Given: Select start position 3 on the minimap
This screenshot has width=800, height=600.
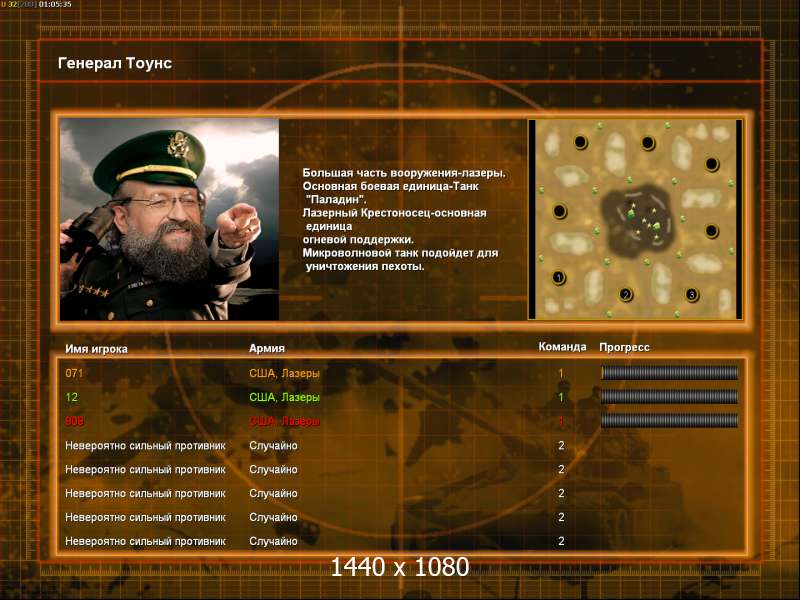Looking at the screenshot, I should (692, 294).
